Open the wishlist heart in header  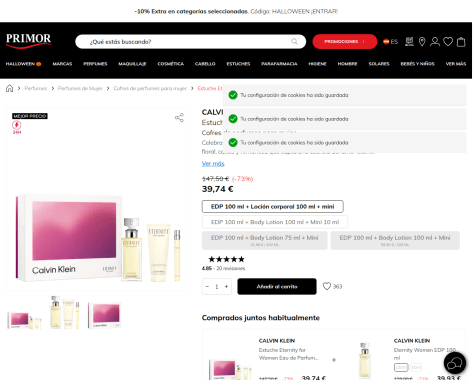pos(448,42)
